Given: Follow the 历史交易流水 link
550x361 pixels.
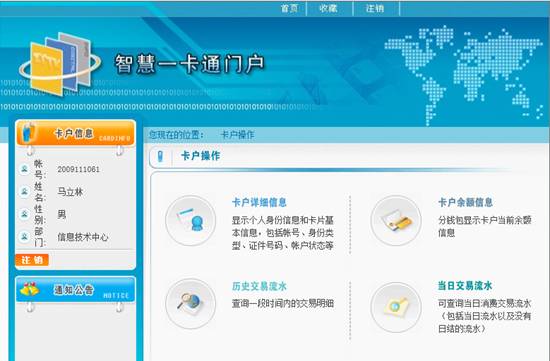Looking at the screenshot, I should (x=259, y=286).
